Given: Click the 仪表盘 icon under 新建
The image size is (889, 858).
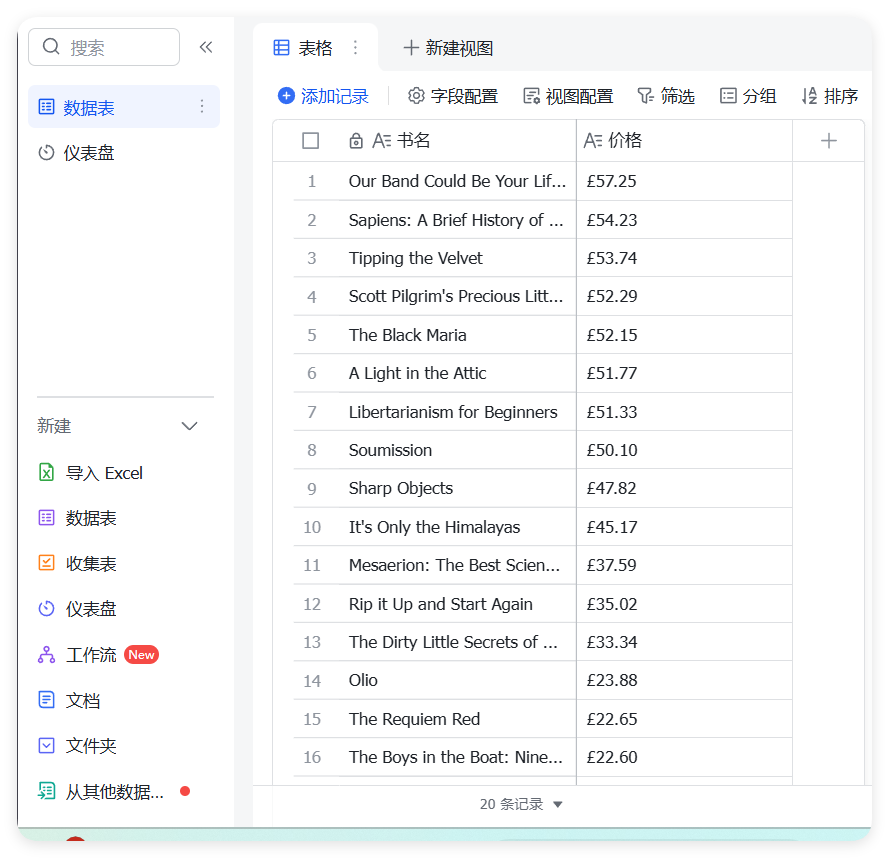Looking at the screenshot, I should (46, 608).
